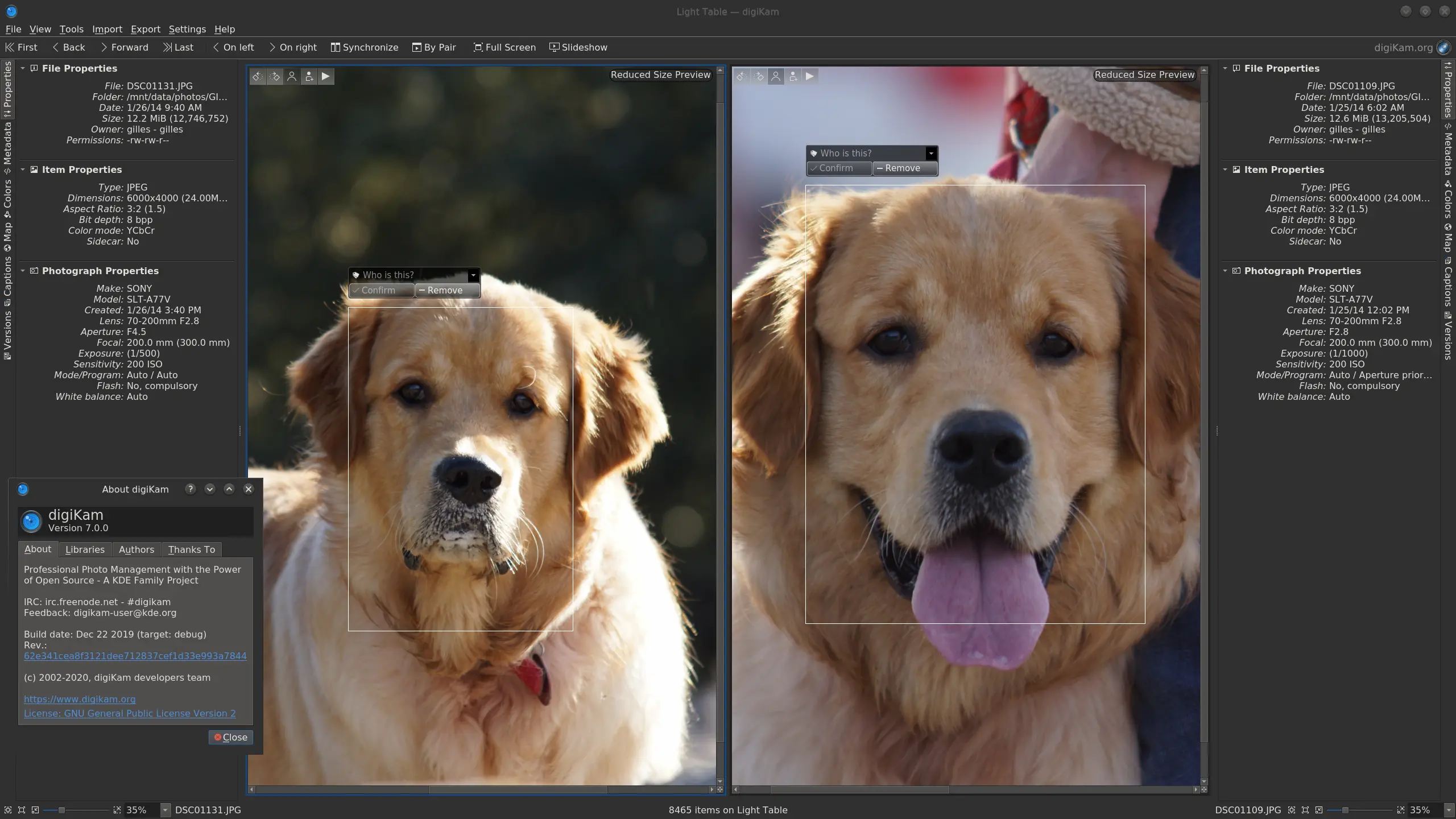Toggle face tags display on left preview
This screenshot has width=1456, height=819.
pos(292,76)
